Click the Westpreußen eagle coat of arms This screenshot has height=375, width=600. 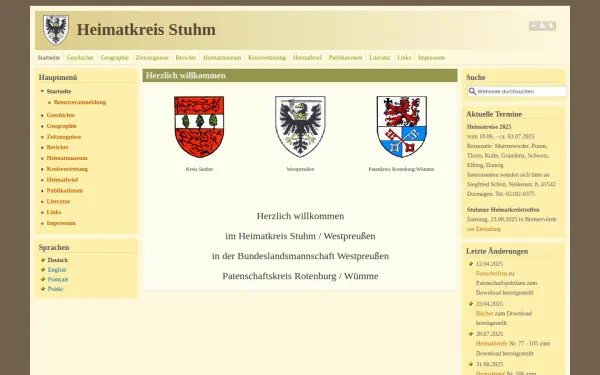(300, 127)
